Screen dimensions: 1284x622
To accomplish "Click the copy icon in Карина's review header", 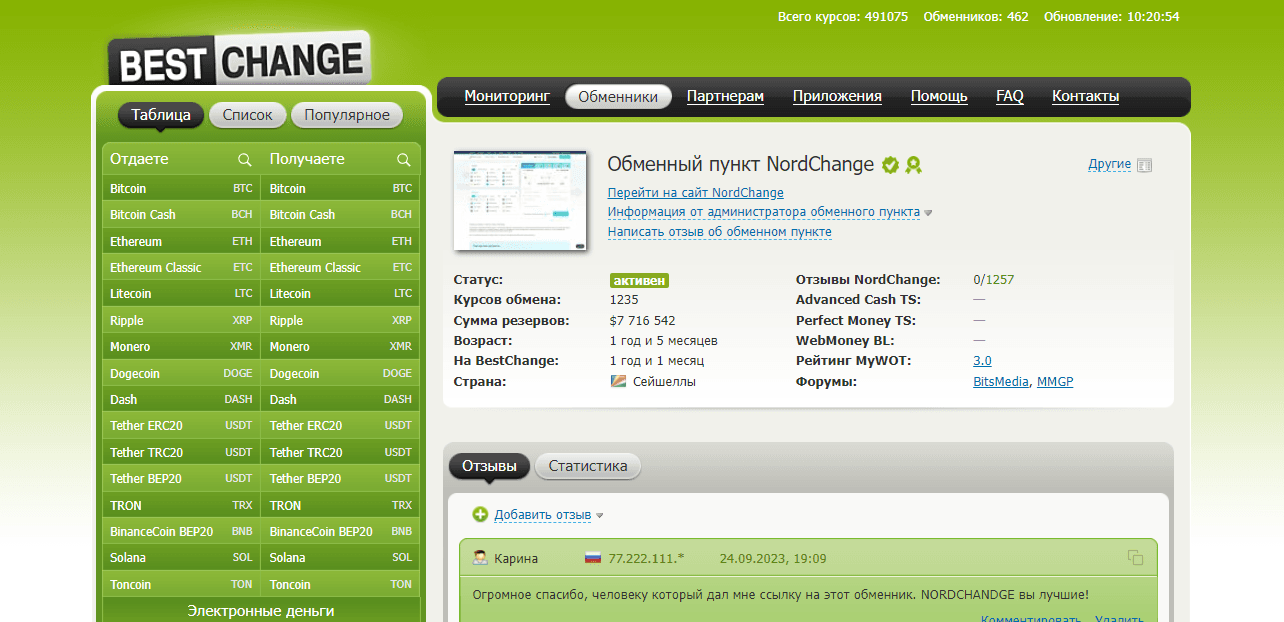I will (x=1135, y=558).
